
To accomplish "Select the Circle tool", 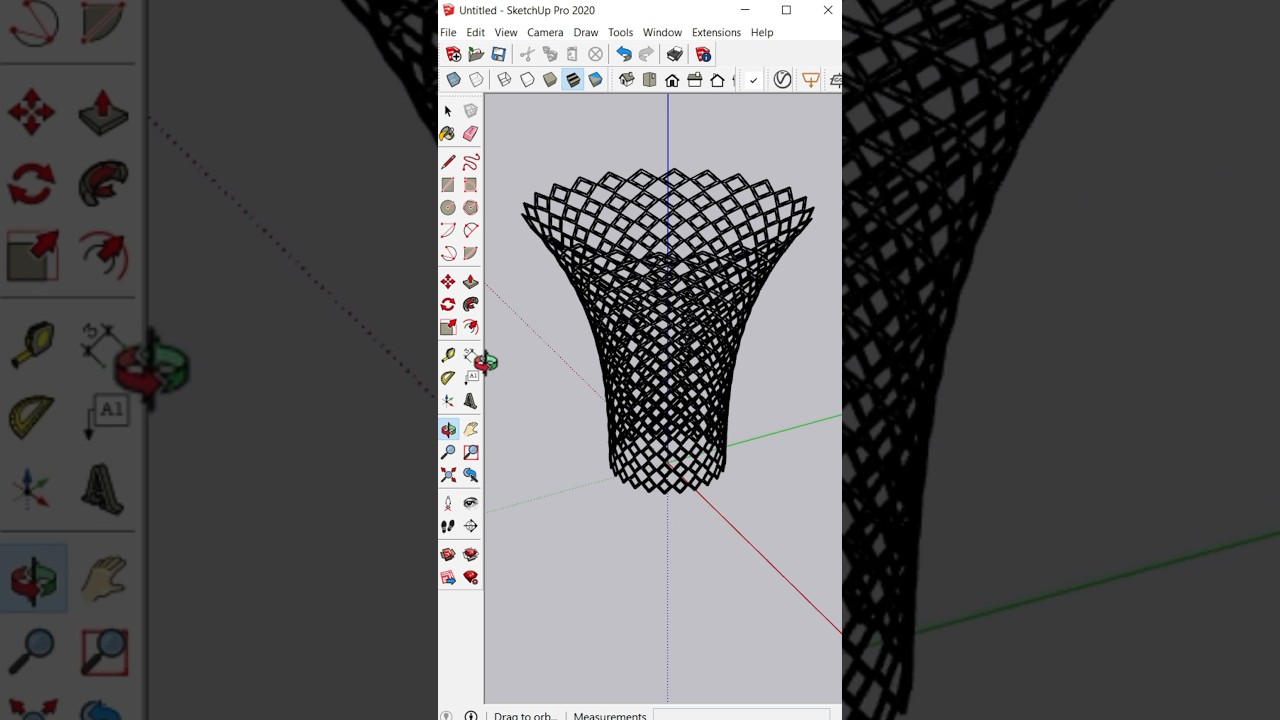I will click(448, 208).
